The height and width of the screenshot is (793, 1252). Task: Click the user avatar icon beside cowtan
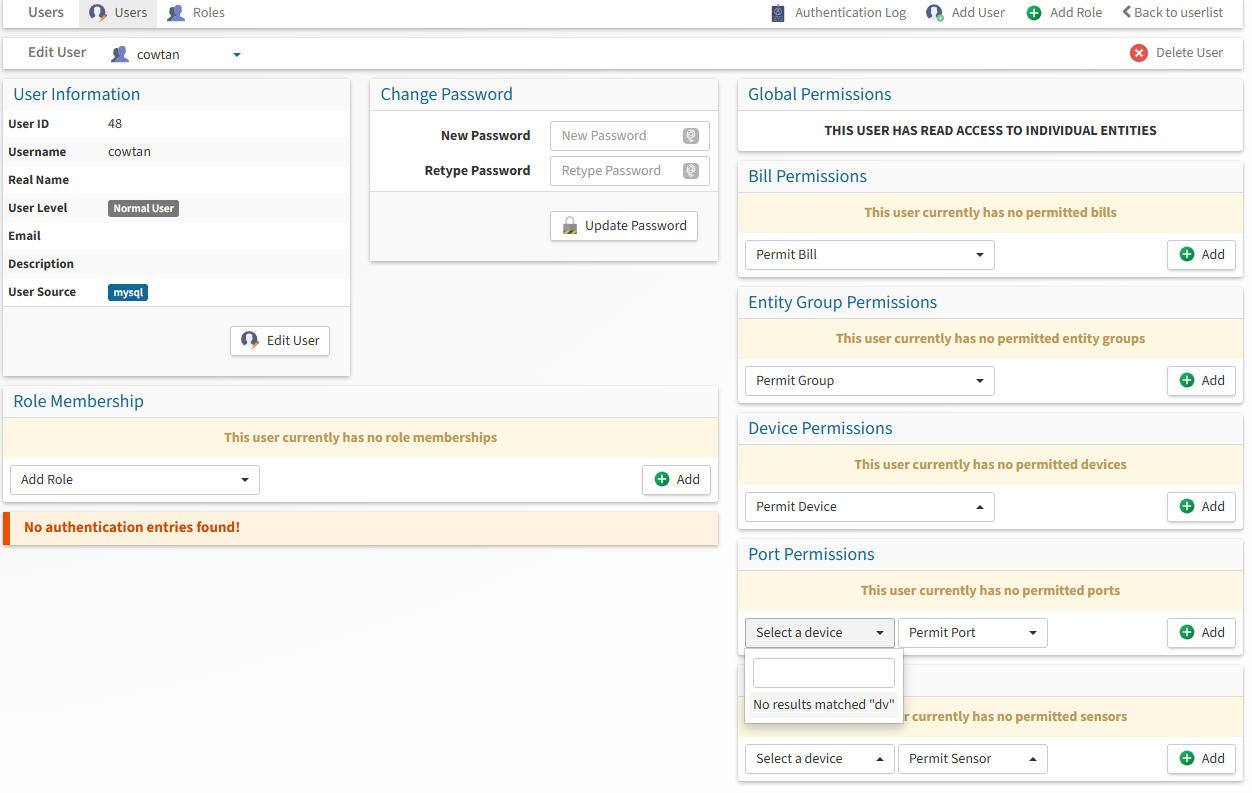pos(120,54)
